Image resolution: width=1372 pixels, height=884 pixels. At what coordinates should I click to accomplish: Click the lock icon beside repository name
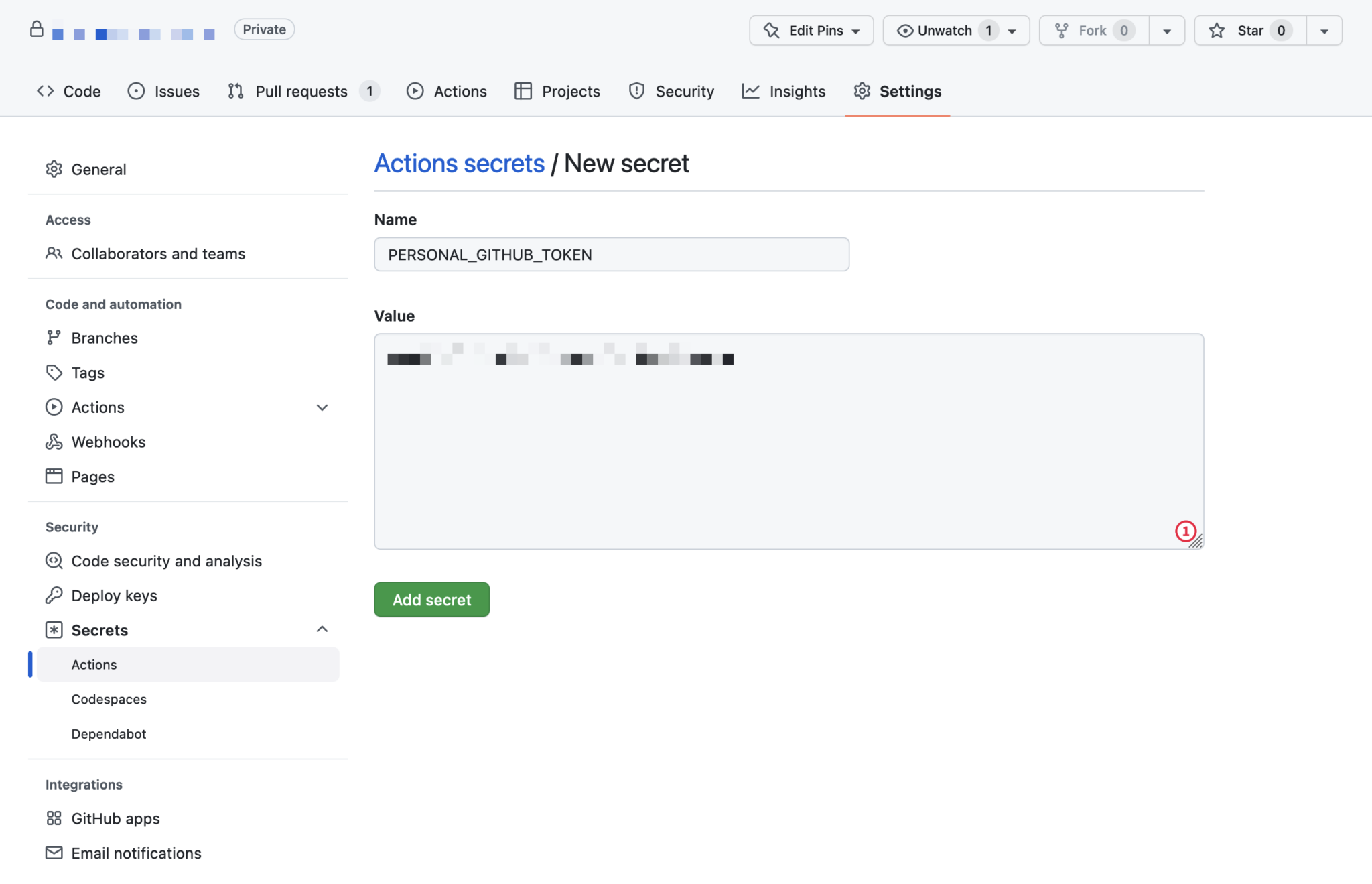click(x=38, y=29)
